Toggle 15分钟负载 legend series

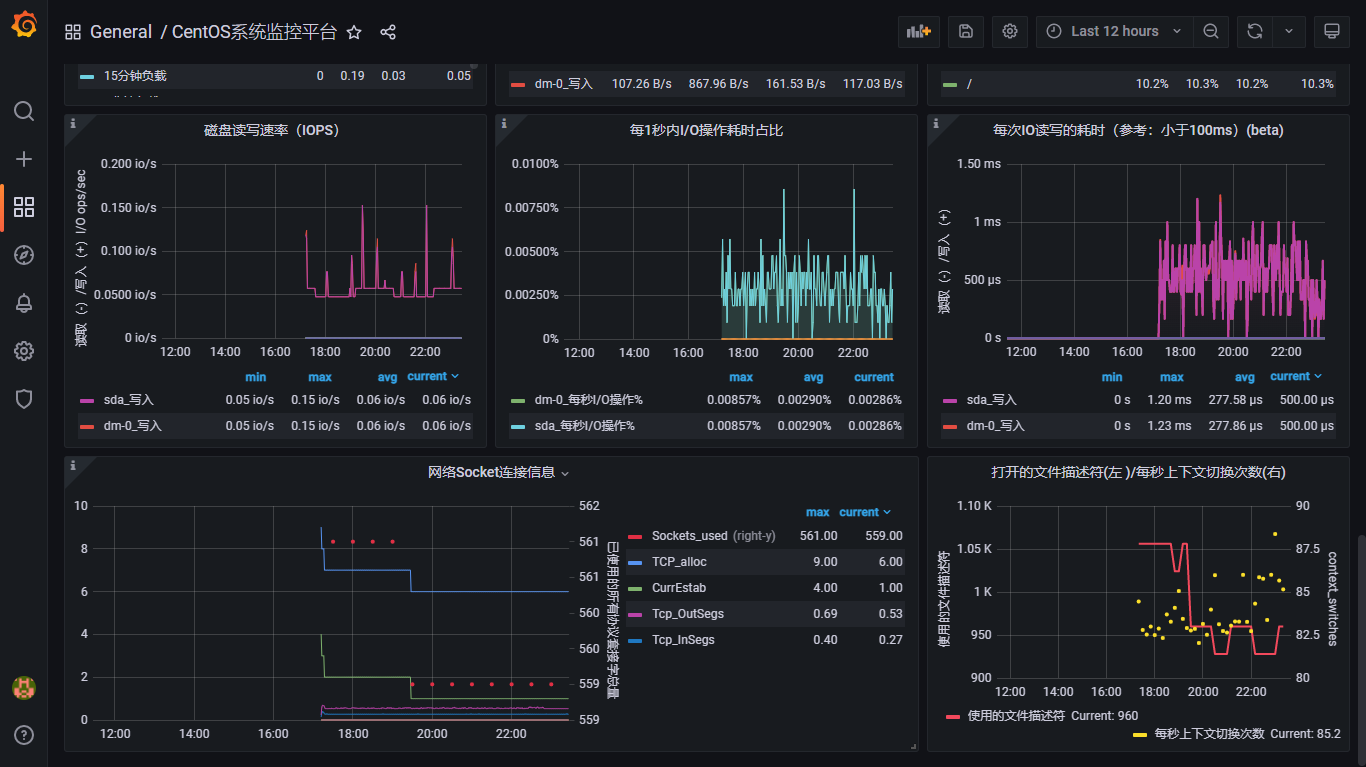pyautogui.click(x=135, y=76)
